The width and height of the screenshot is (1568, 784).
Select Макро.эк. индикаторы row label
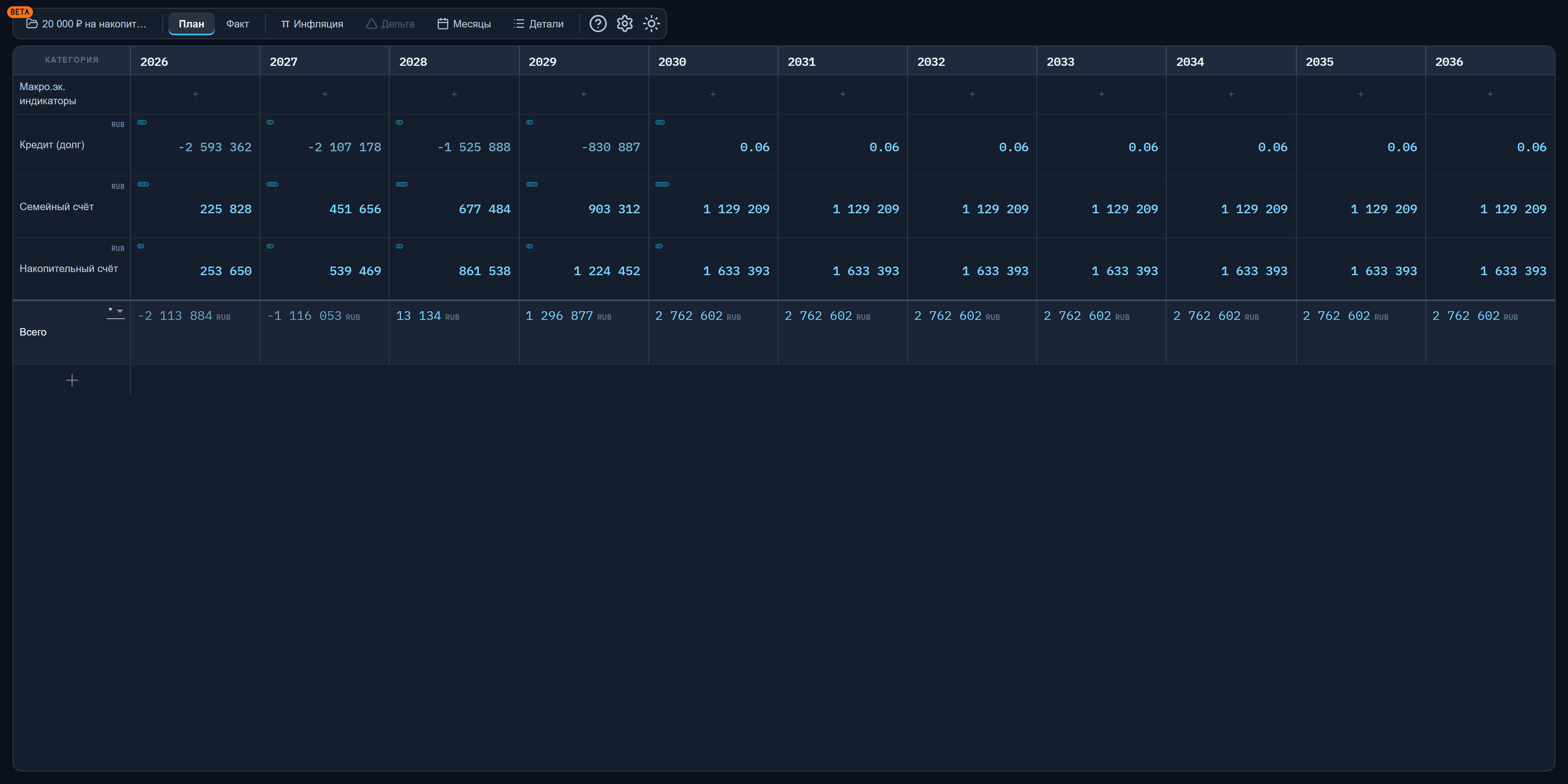click(48, 94)
